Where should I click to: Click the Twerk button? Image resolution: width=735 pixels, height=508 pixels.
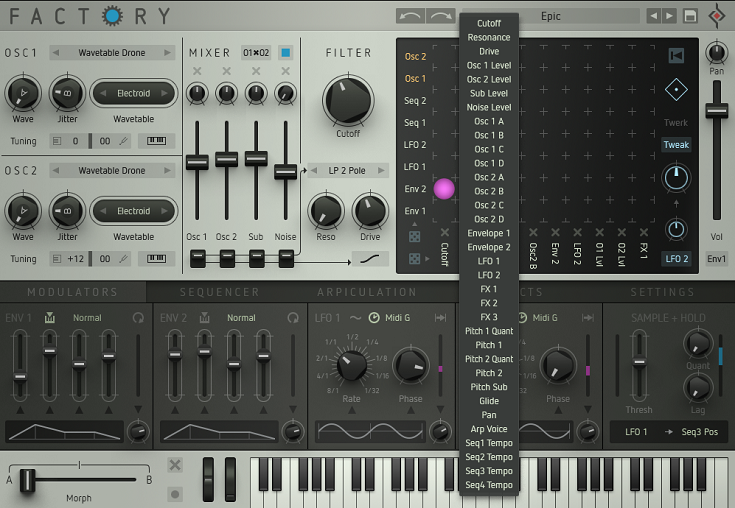[x=676, y=123]
